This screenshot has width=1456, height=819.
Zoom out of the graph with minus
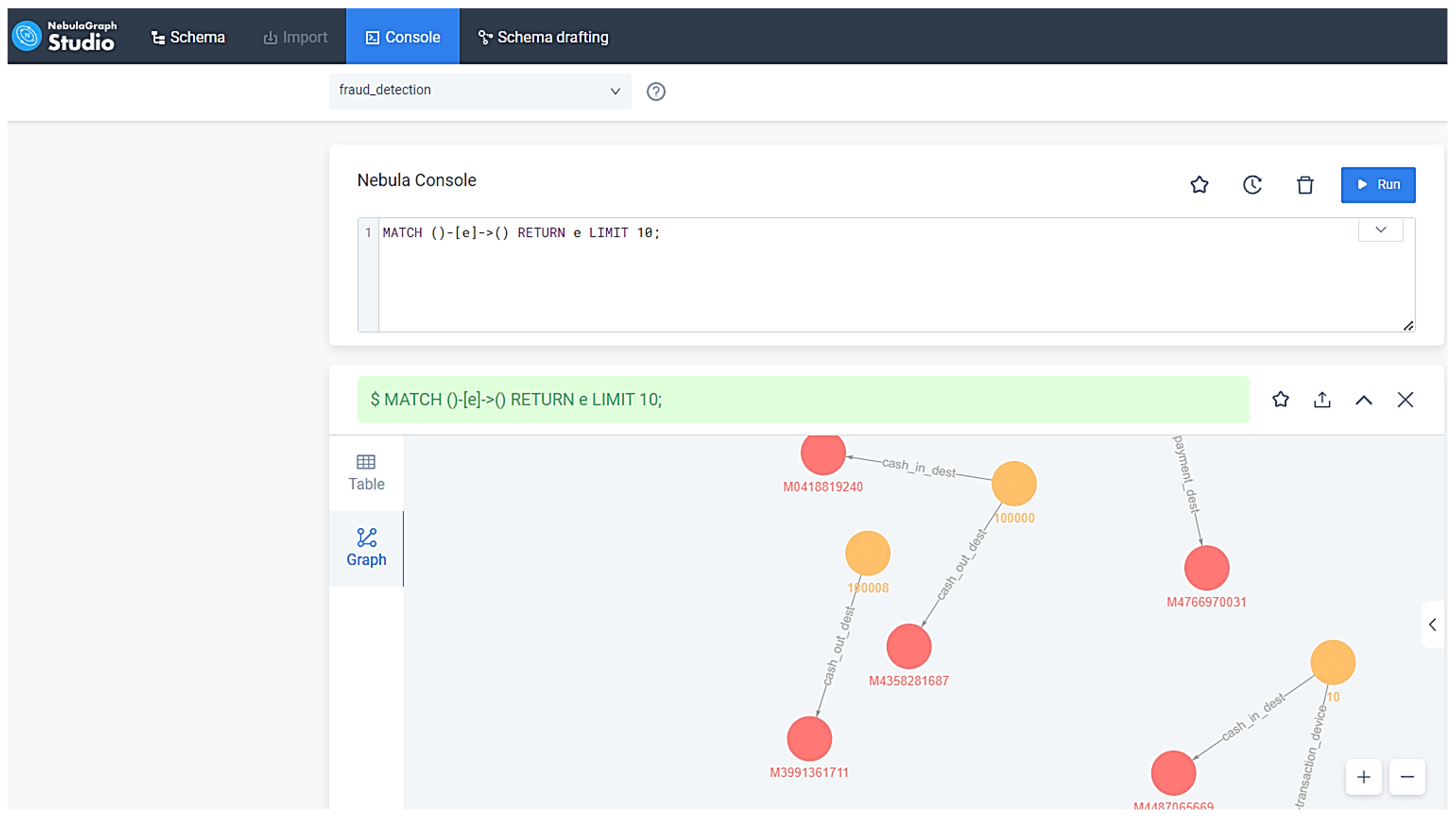click(x=1407, y=777)
